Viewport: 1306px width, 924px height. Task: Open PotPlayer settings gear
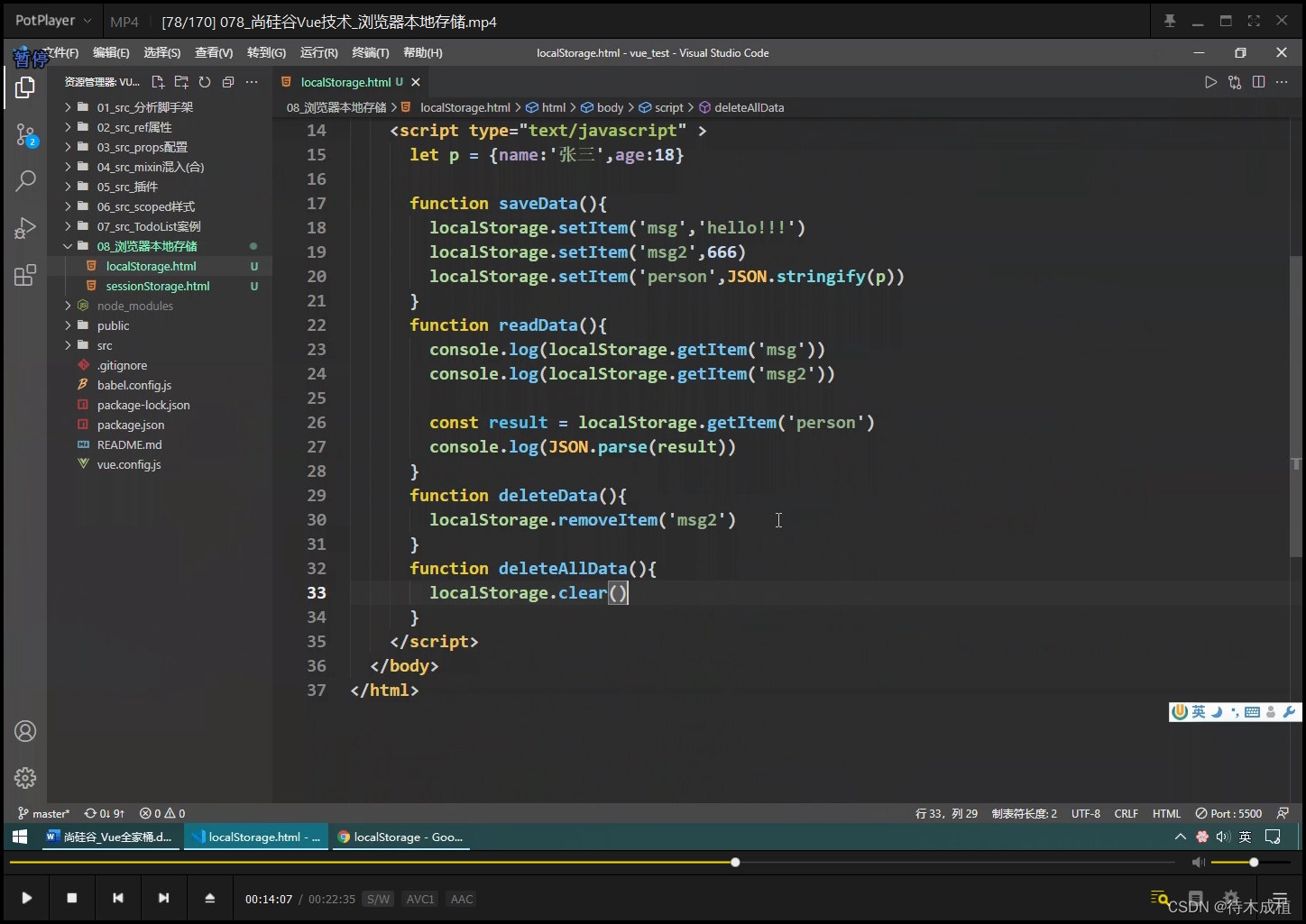[1231, 898]
